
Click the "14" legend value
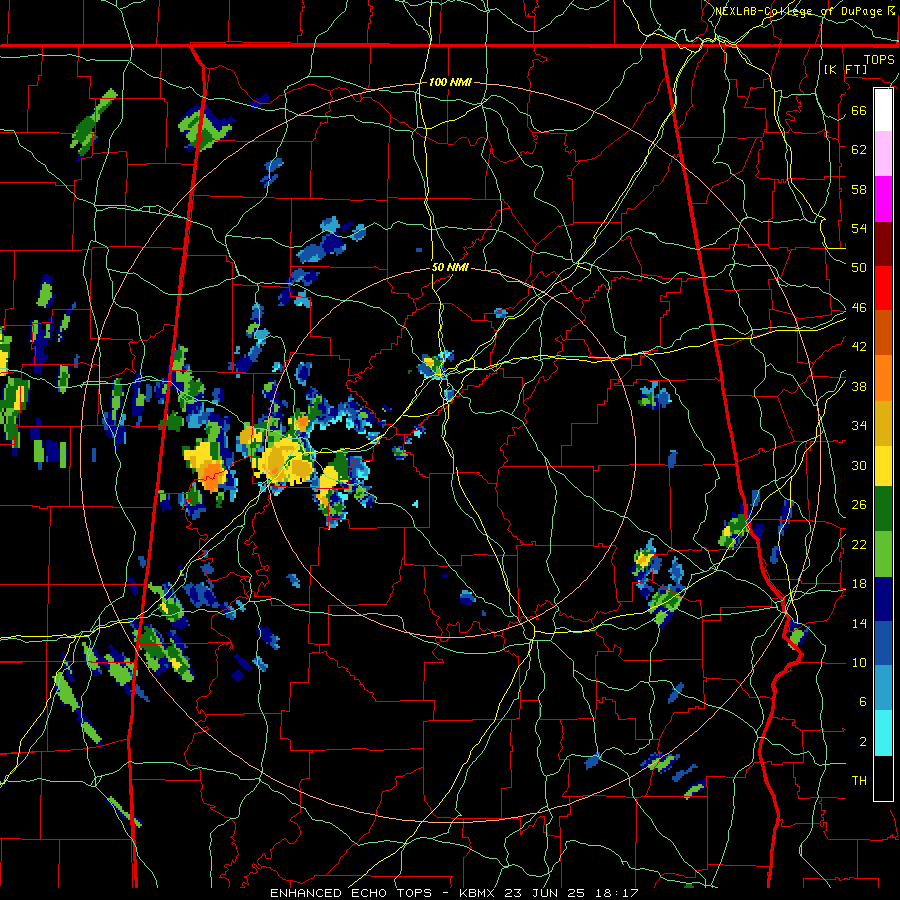(x=859, y=623)
